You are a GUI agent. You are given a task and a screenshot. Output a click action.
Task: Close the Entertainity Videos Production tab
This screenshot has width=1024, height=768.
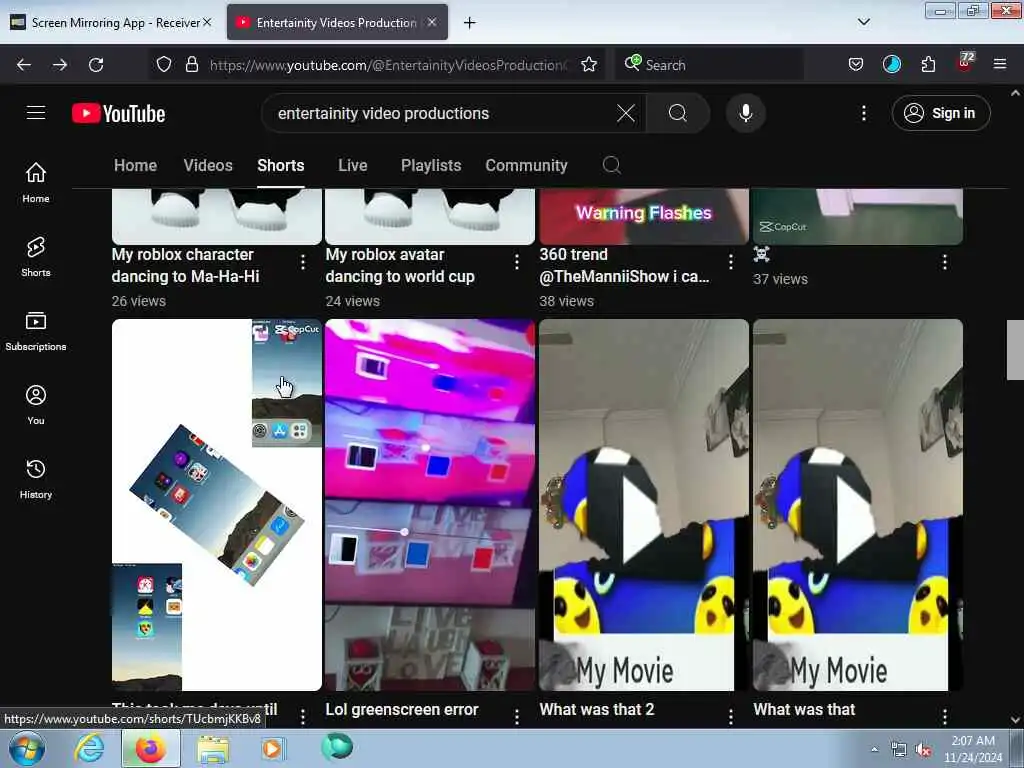(432, 22)
